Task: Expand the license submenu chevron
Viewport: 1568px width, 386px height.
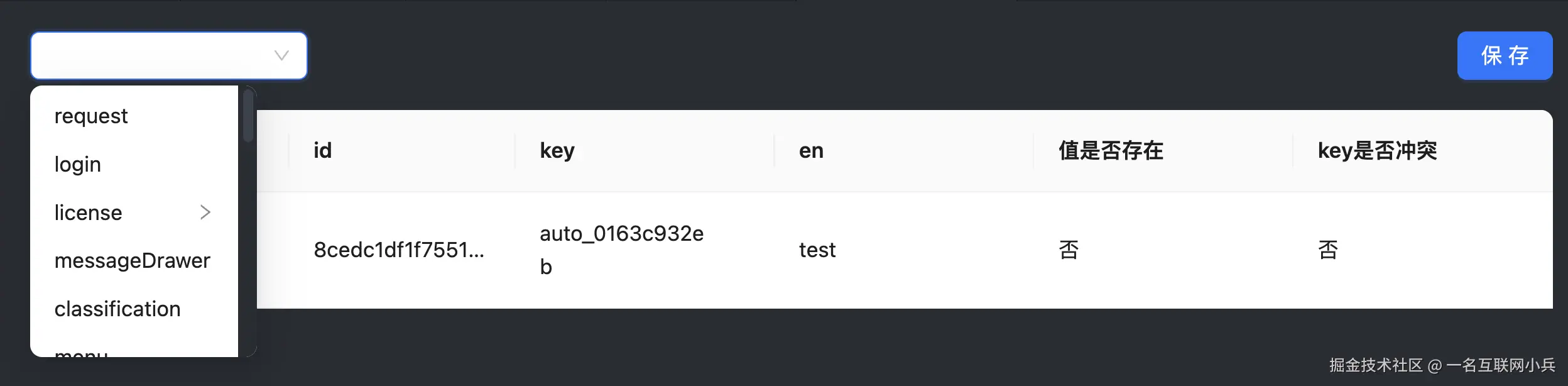Action: coord(205,212)
